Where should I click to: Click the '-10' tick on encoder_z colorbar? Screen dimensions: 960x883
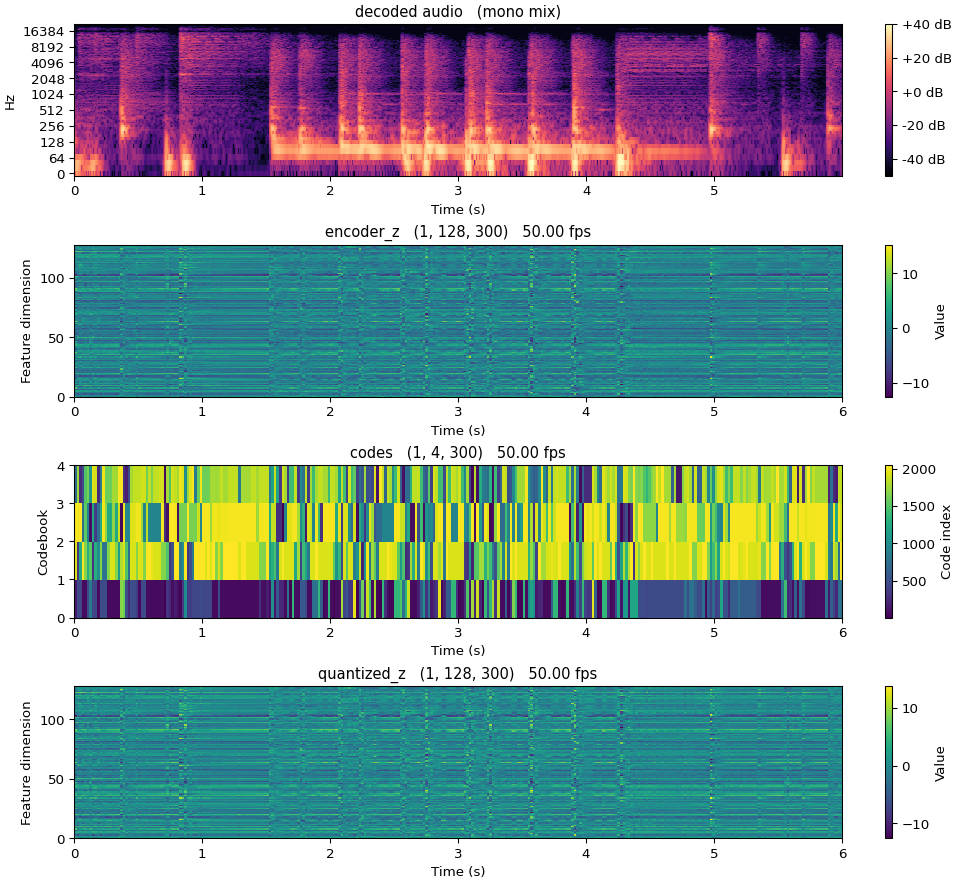coord(915,384)
